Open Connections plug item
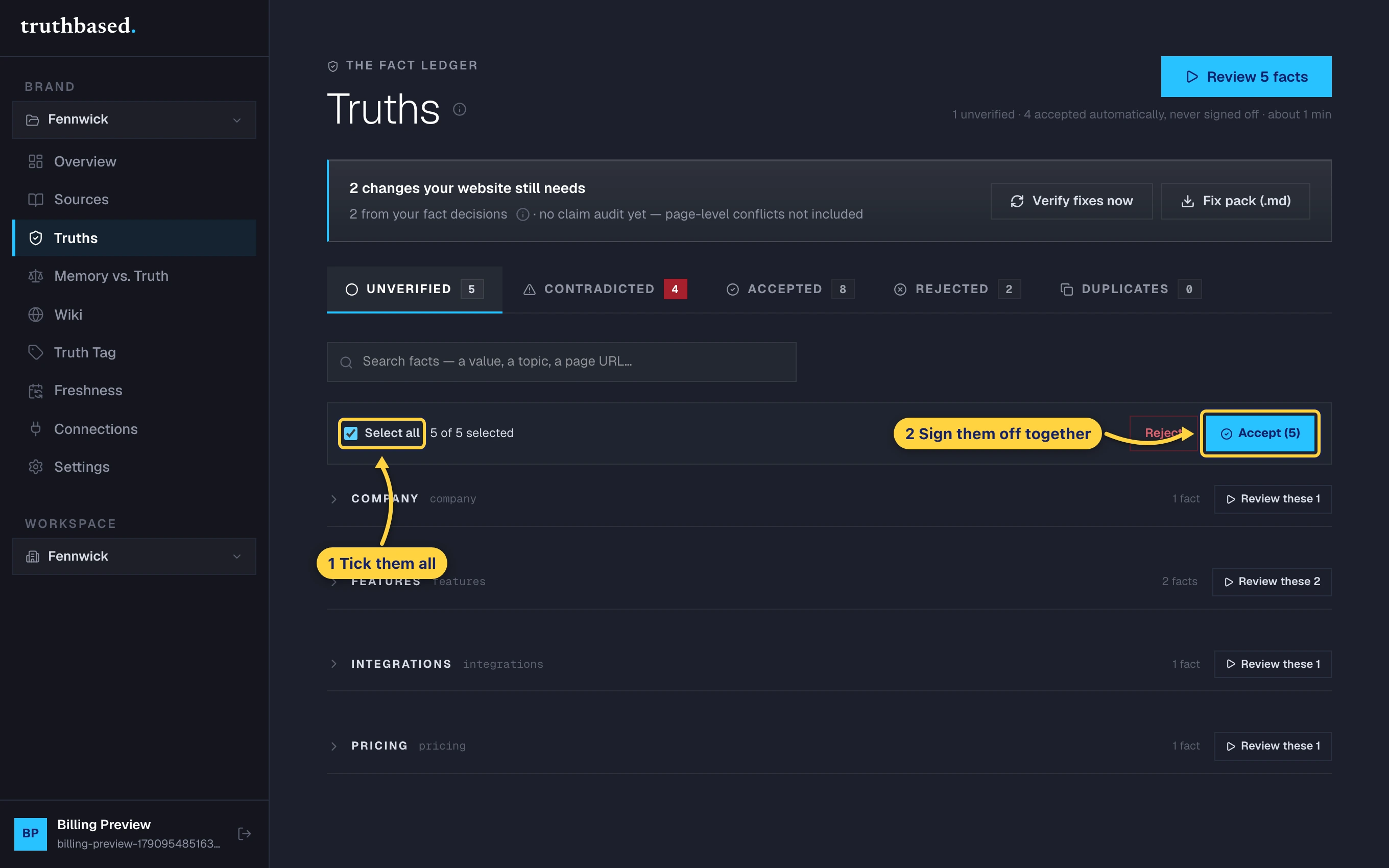The height and width of the screenshot is (868, 1389). (134, 429)
